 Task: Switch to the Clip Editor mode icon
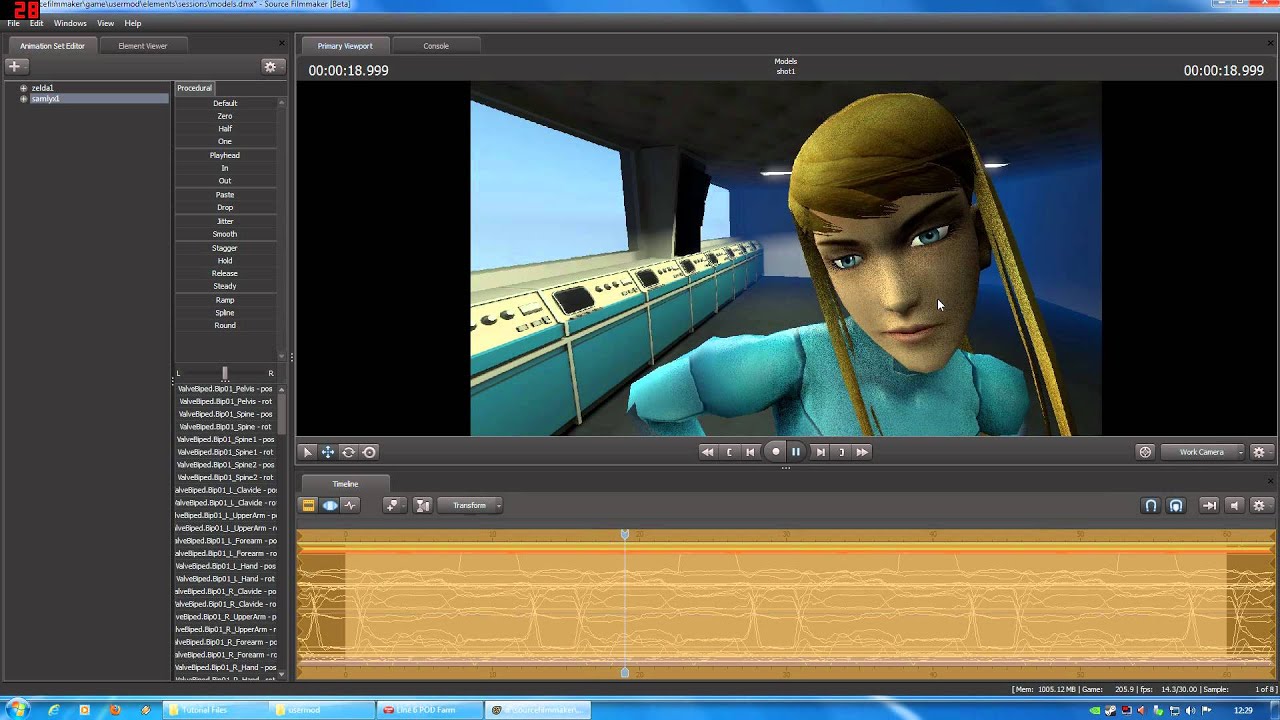tap(309, 505)
